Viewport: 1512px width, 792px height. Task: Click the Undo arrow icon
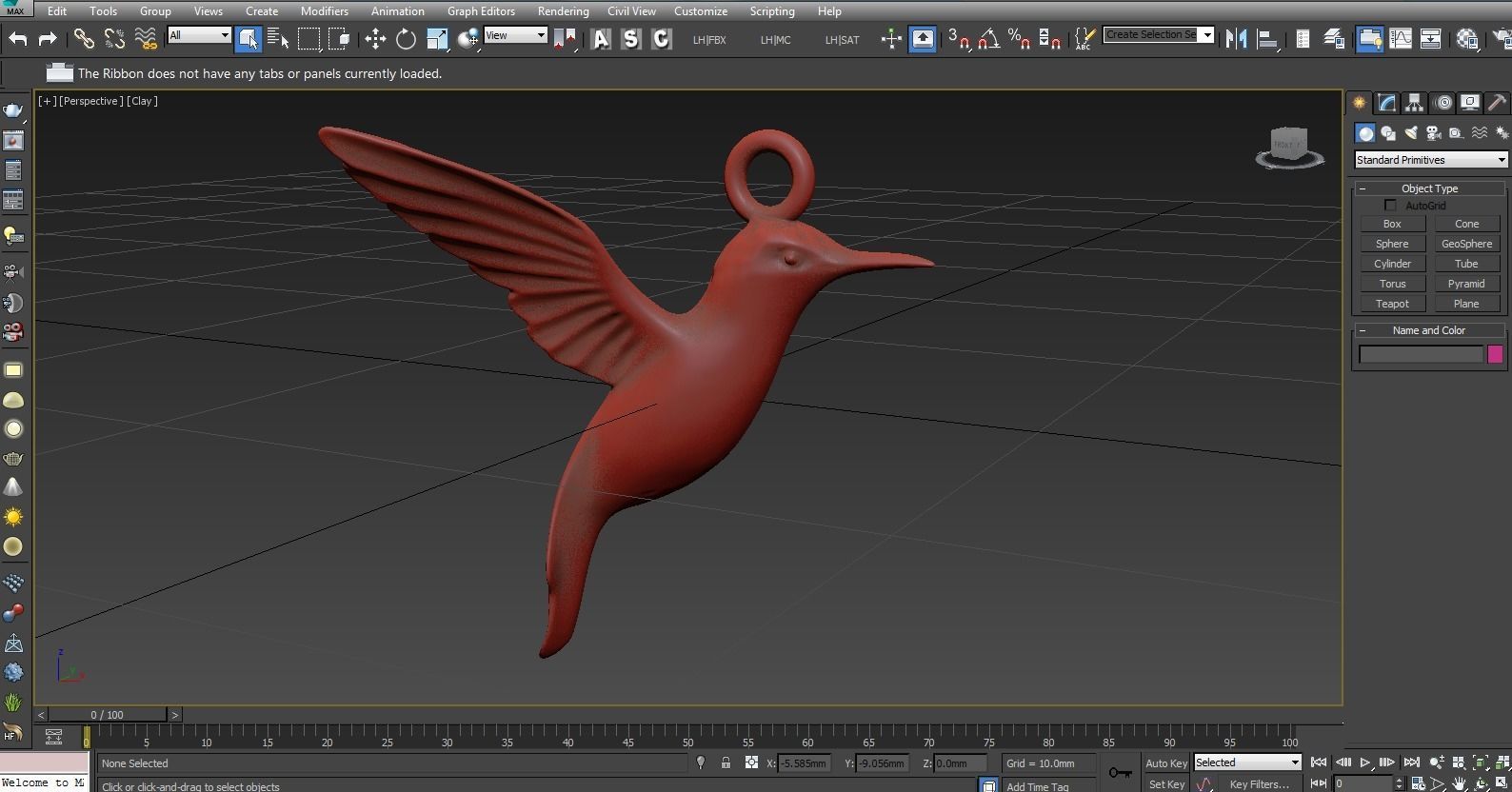click(17, 39)
